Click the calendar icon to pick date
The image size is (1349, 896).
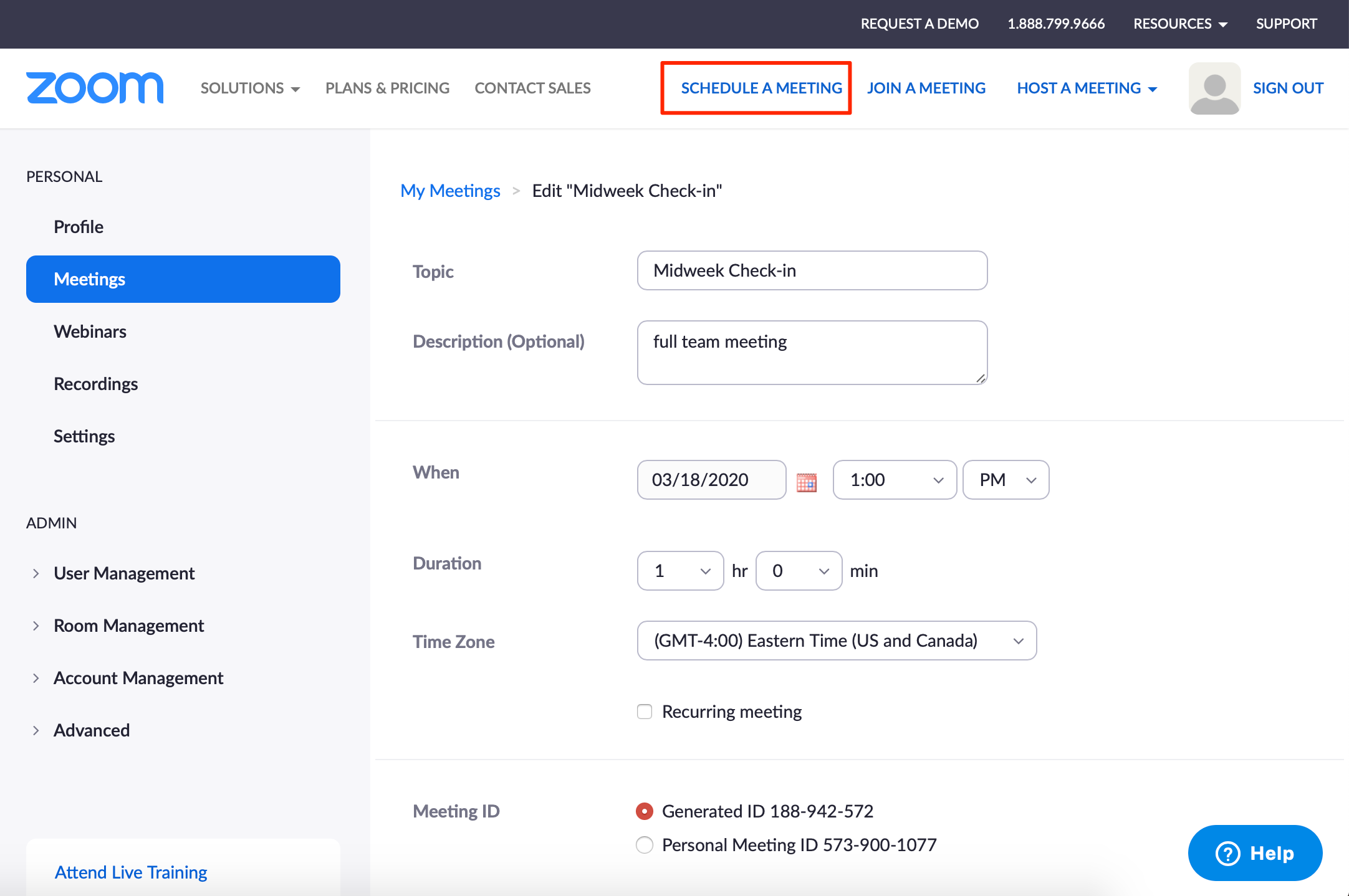click(x=807, y=481)
